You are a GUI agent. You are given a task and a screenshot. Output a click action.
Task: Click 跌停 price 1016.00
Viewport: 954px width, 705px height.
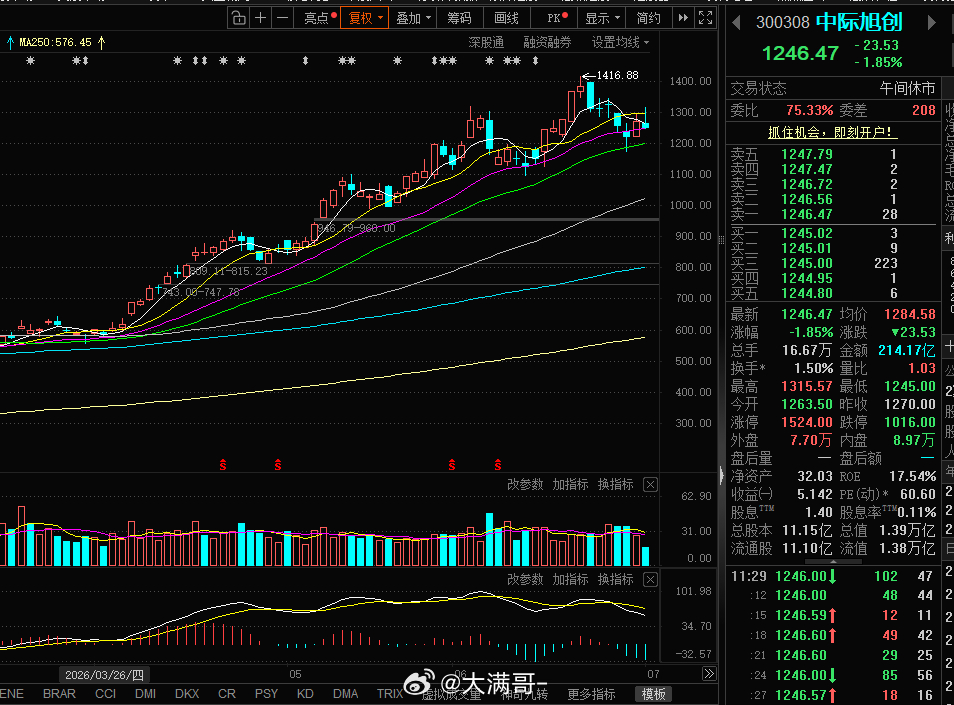click(x=910, y=422)
